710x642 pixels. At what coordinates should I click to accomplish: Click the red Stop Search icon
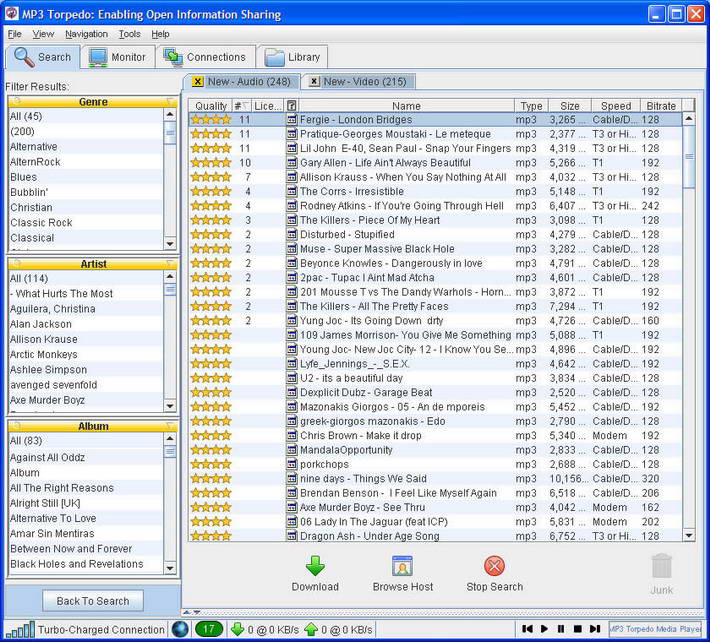(x=494, y=565)
